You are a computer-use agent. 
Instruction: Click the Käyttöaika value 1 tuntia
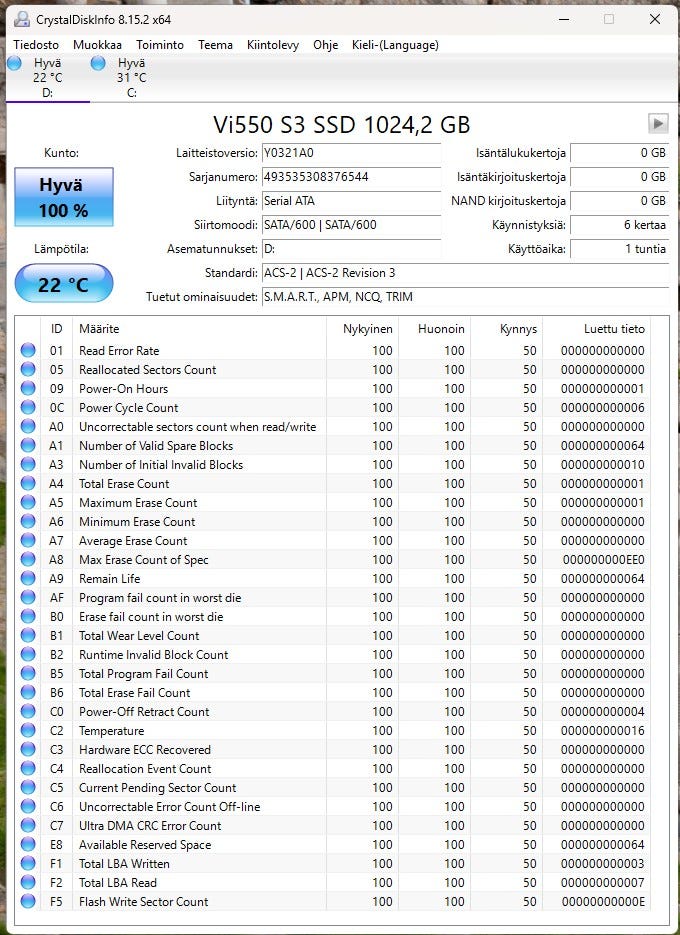pyautogui.click(x=619, y=249)
